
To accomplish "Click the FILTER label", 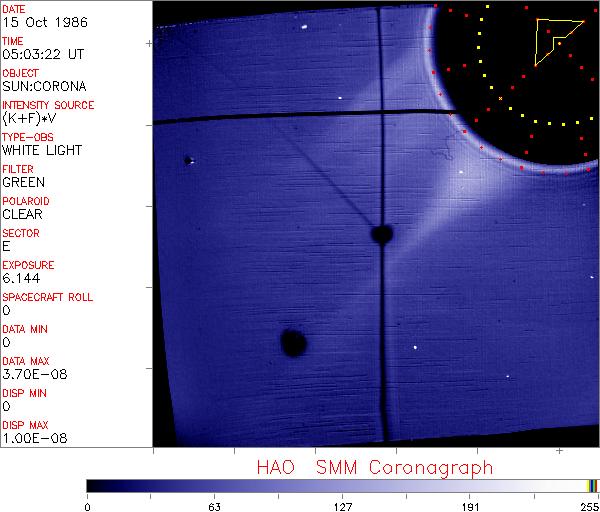I will pos(18,169).
